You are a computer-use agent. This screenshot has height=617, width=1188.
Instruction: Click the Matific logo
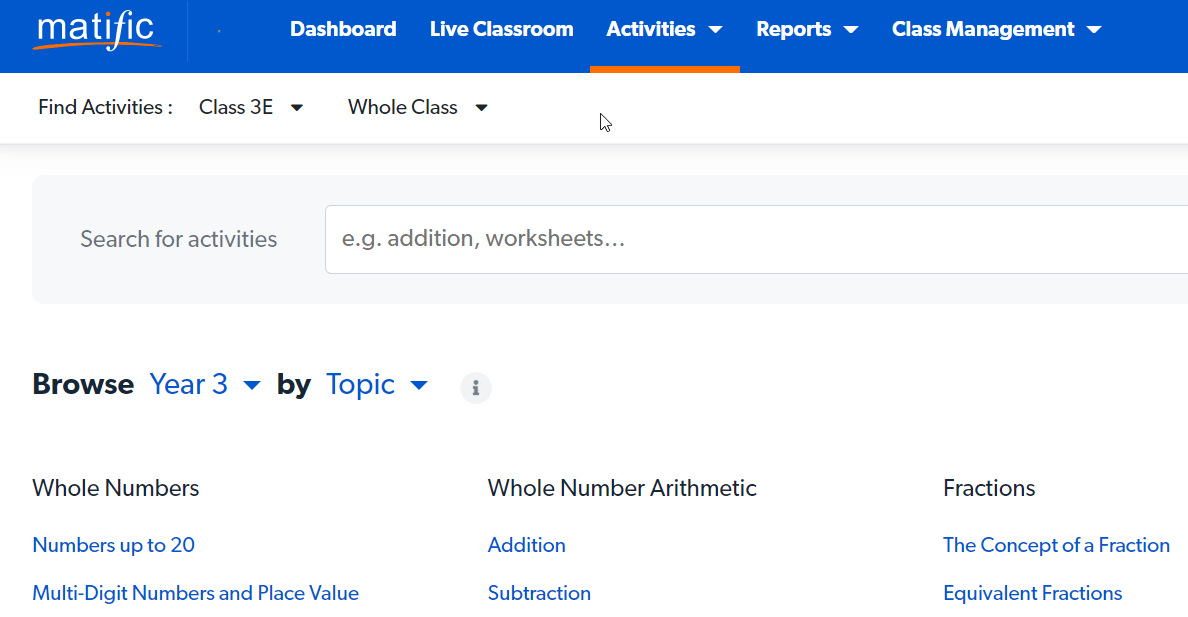96,30
